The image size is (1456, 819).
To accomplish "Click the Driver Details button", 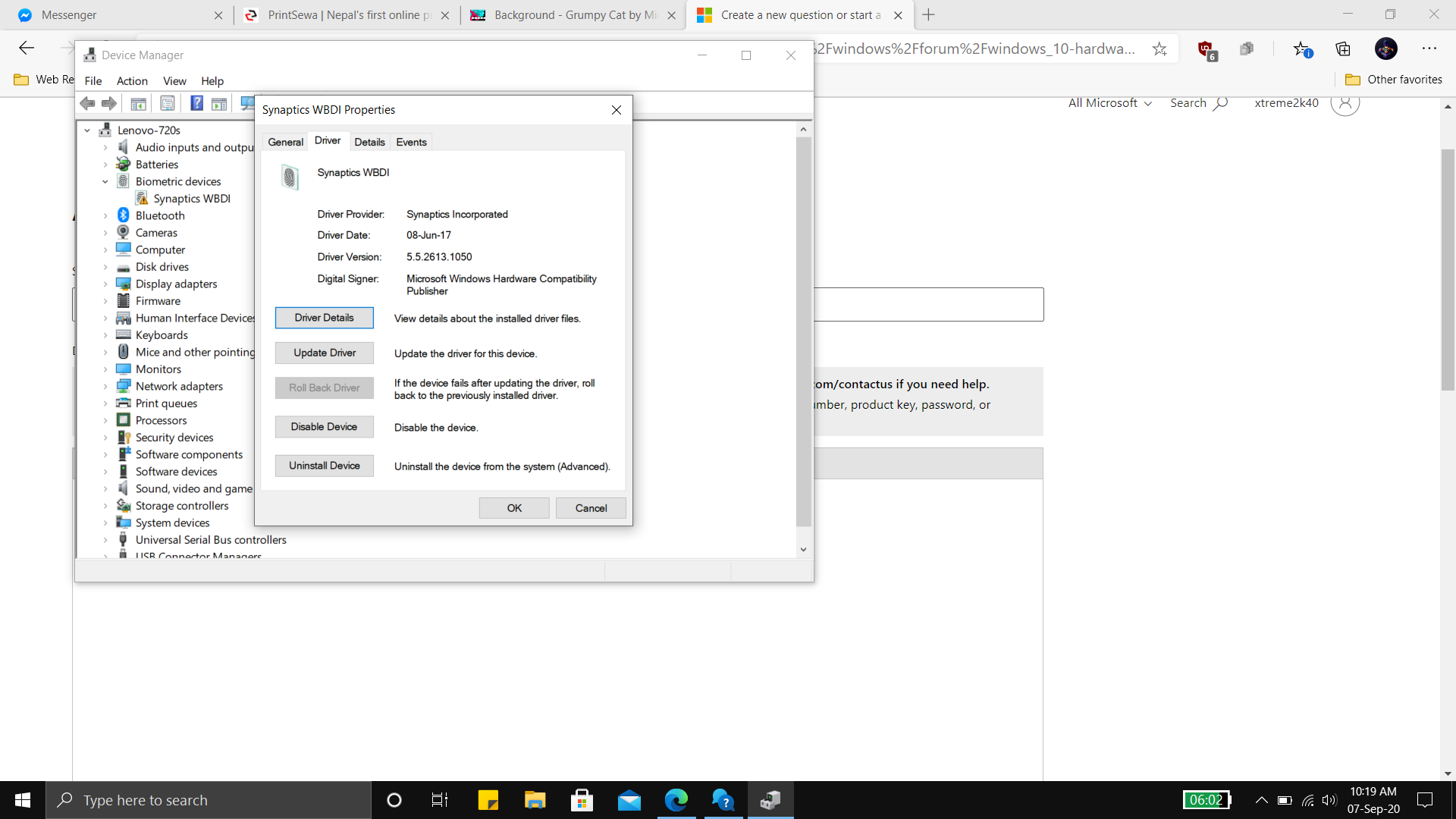I will click(x=324, y=317).
